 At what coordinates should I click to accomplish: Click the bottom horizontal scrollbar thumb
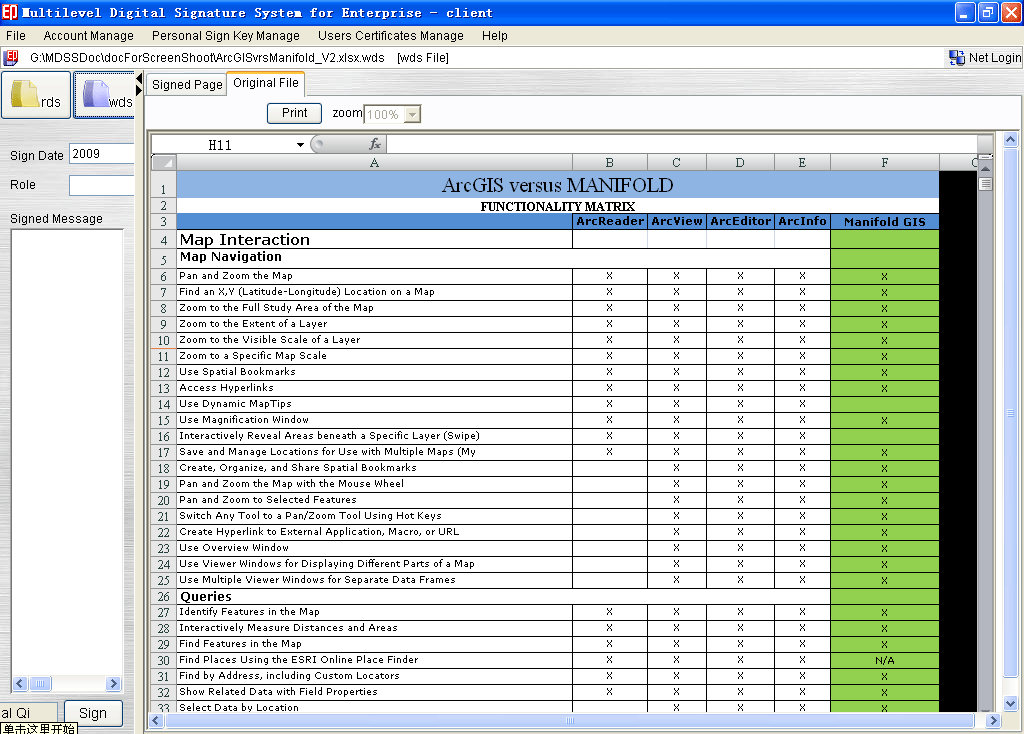(x=570, y=720)
